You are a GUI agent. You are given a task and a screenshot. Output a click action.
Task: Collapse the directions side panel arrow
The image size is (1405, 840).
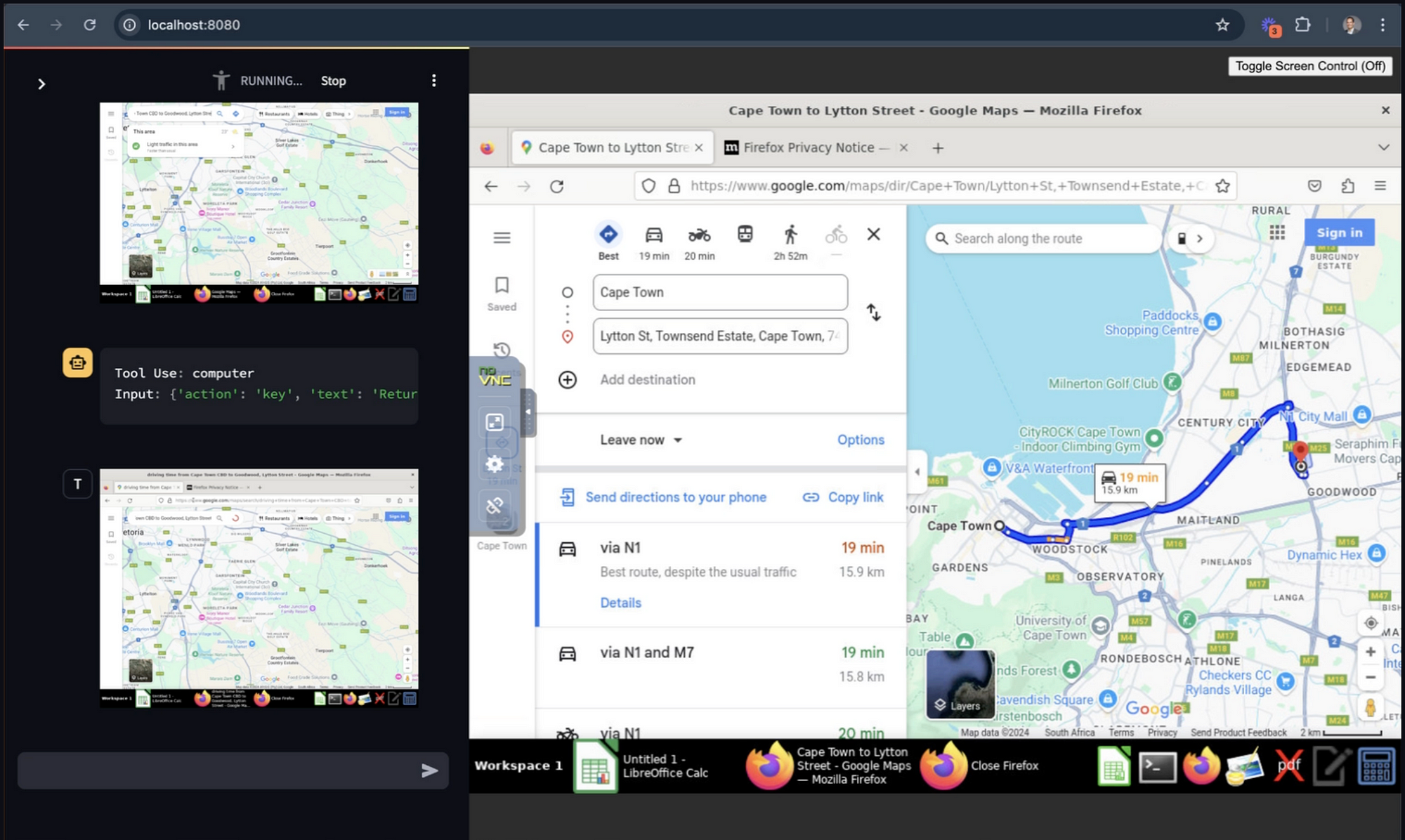pyautogui.click(x=917, y=472)
